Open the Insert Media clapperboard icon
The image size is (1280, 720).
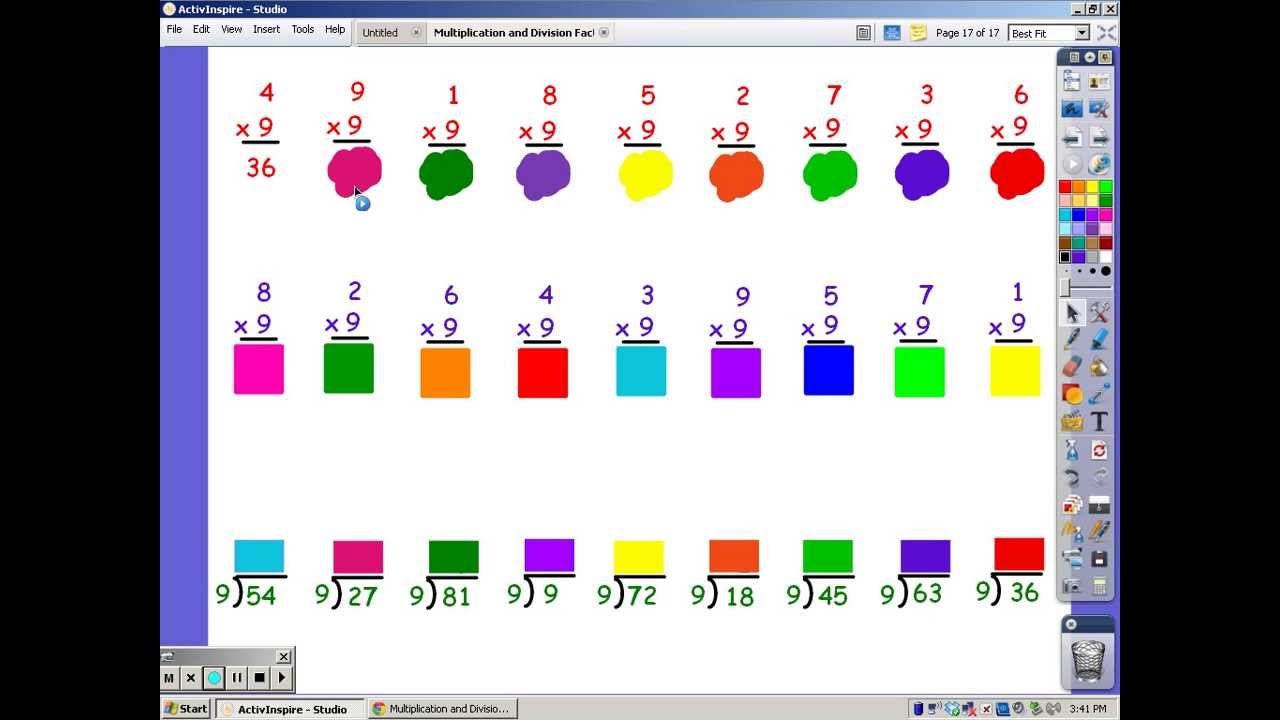coord(1072,421)
